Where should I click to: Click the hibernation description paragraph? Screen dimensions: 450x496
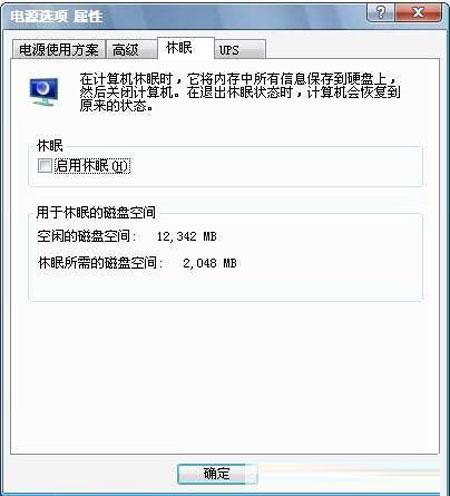(239, 92)
